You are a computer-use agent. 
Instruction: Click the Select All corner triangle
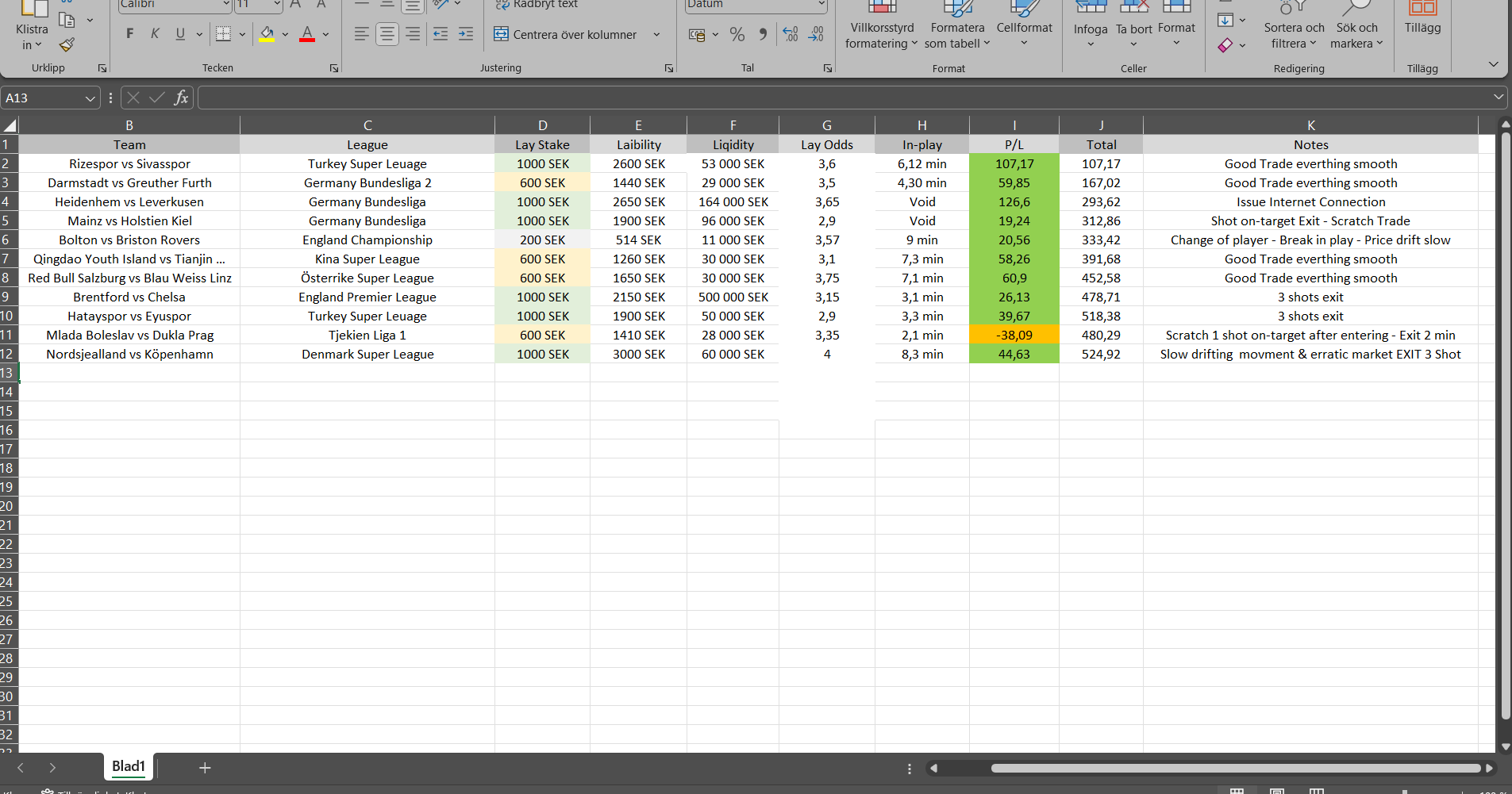click(x=10, y=125)
